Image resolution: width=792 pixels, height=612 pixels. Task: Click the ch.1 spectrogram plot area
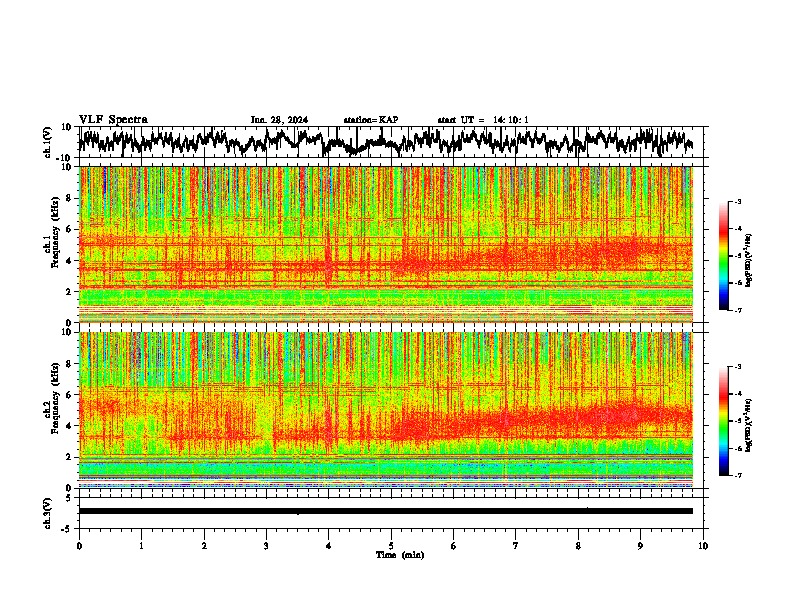pyautogui.click(x=386, y=244)
